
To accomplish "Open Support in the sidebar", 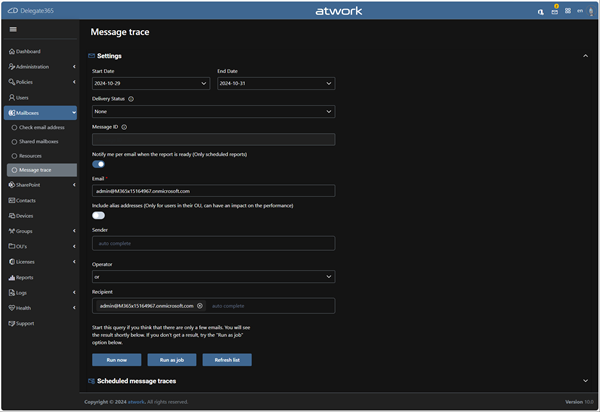I will pos(21,323).
